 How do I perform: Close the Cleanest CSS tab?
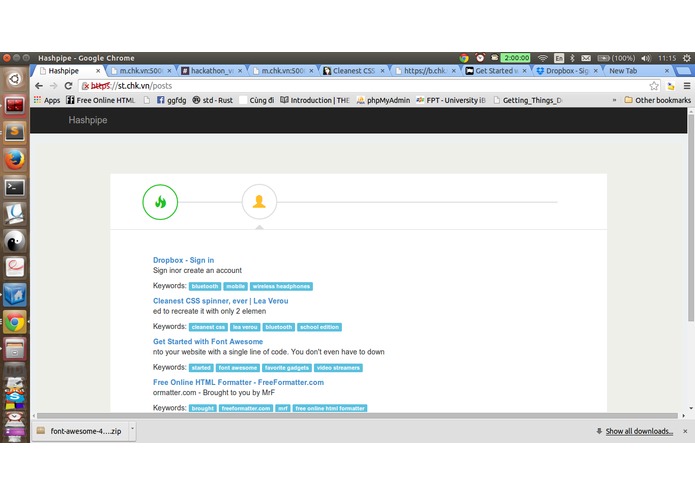point(383,71)
